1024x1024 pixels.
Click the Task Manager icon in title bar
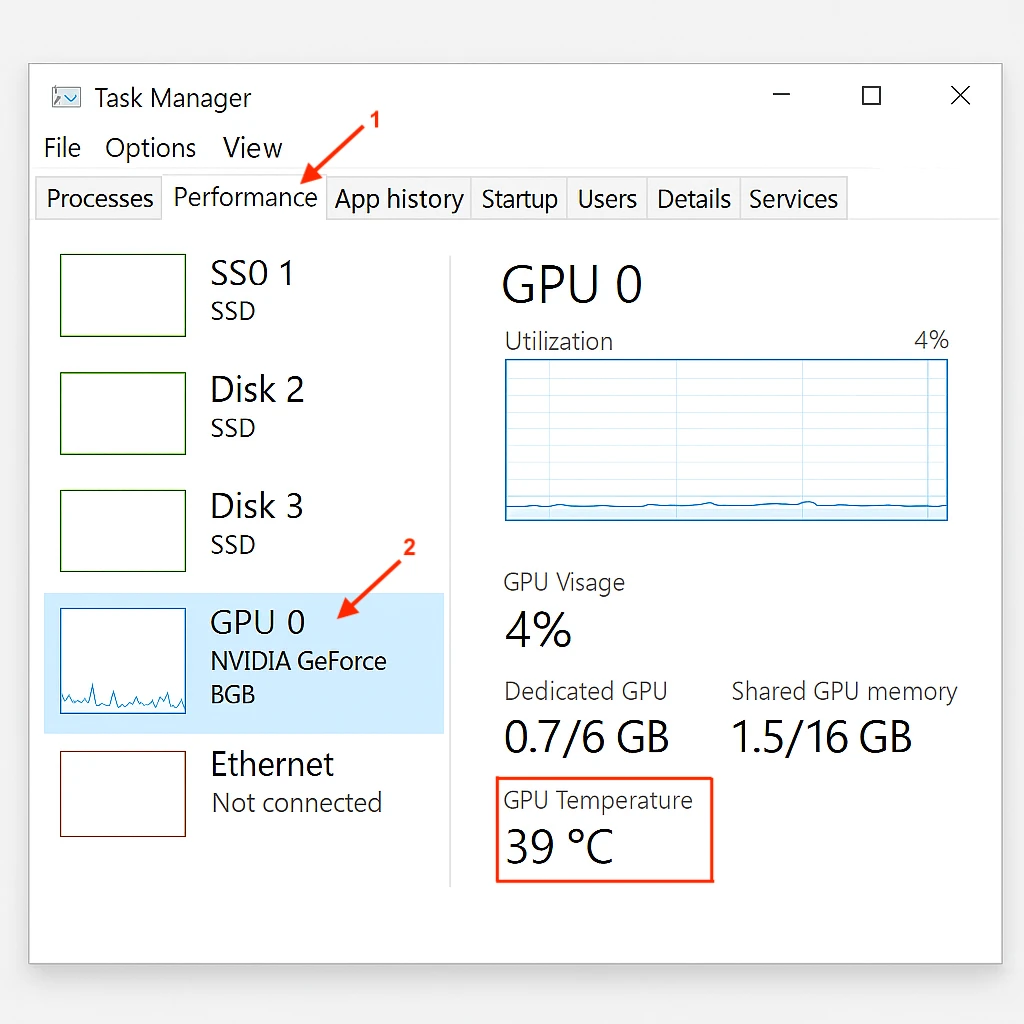point(64,97)
